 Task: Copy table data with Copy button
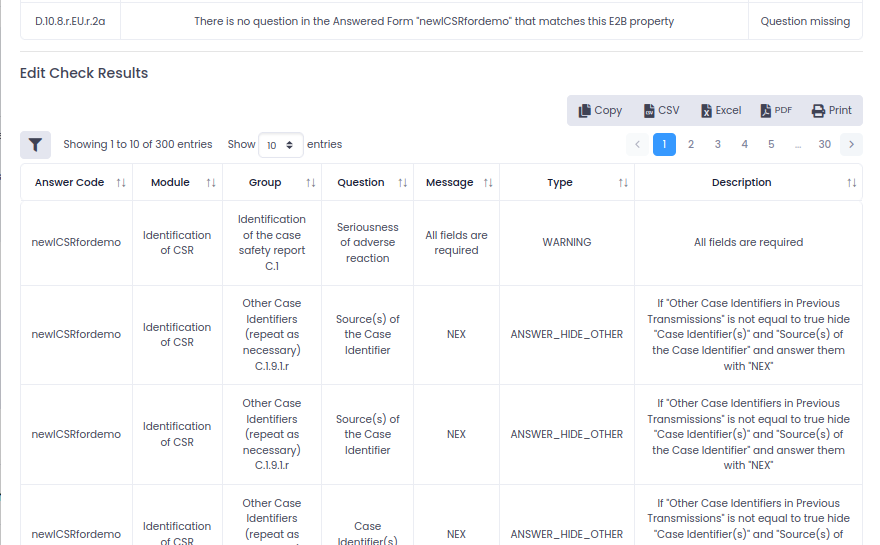pos(600,111)
